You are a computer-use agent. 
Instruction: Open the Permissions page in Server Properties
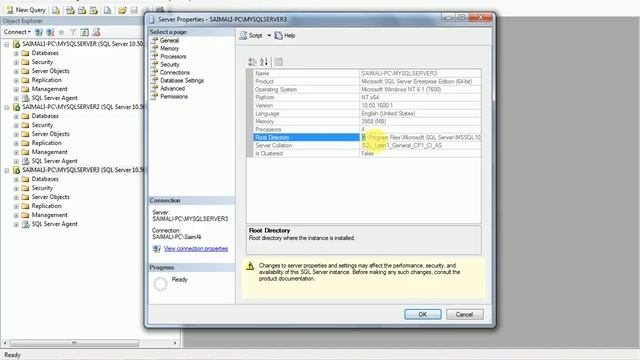click(174, 96)
